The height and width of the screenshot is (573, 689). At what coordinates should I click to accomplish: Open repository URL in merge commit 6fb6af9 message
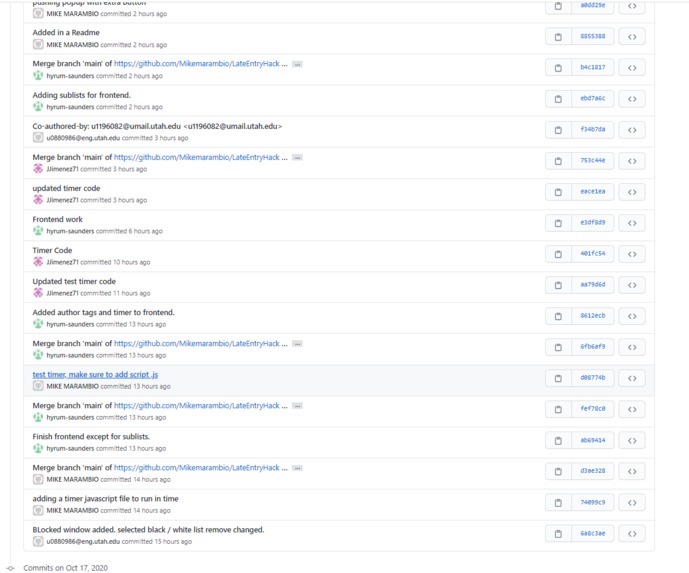197,343
